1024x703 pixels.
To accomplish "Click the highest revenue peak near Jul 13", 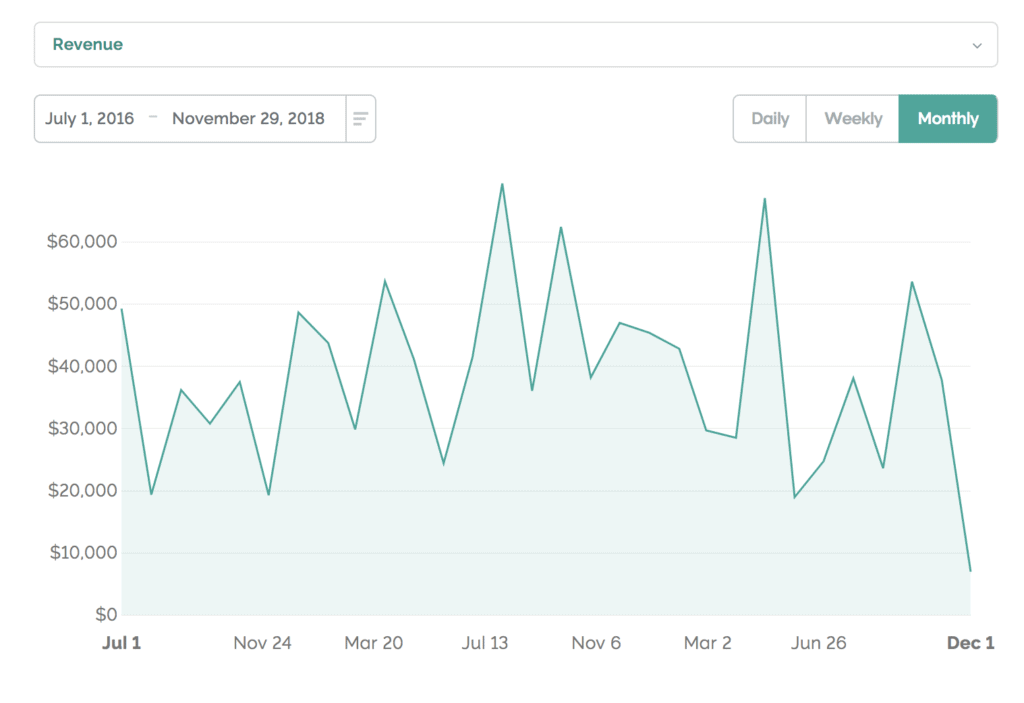I will click(502, 185).
